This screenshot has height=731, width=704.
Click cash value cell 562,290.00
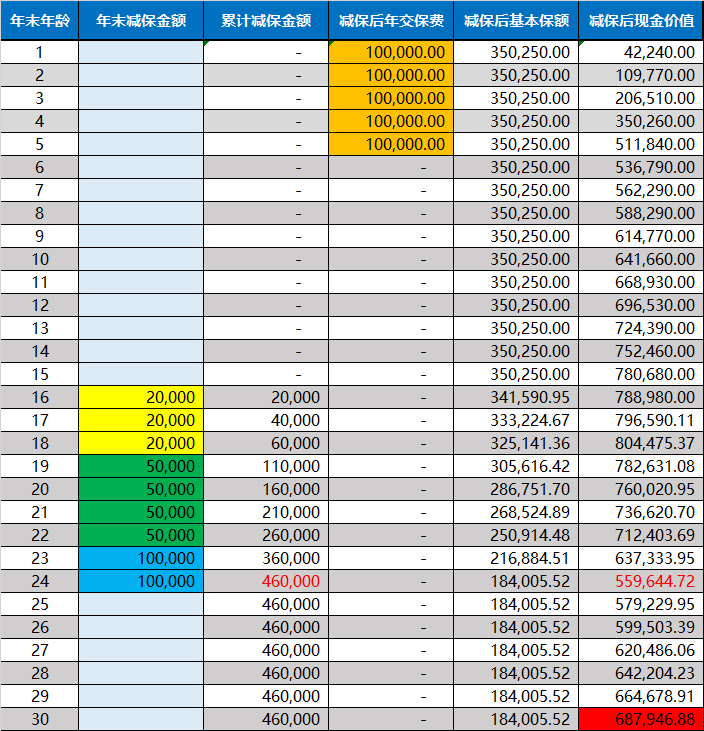tap(641, 190)
